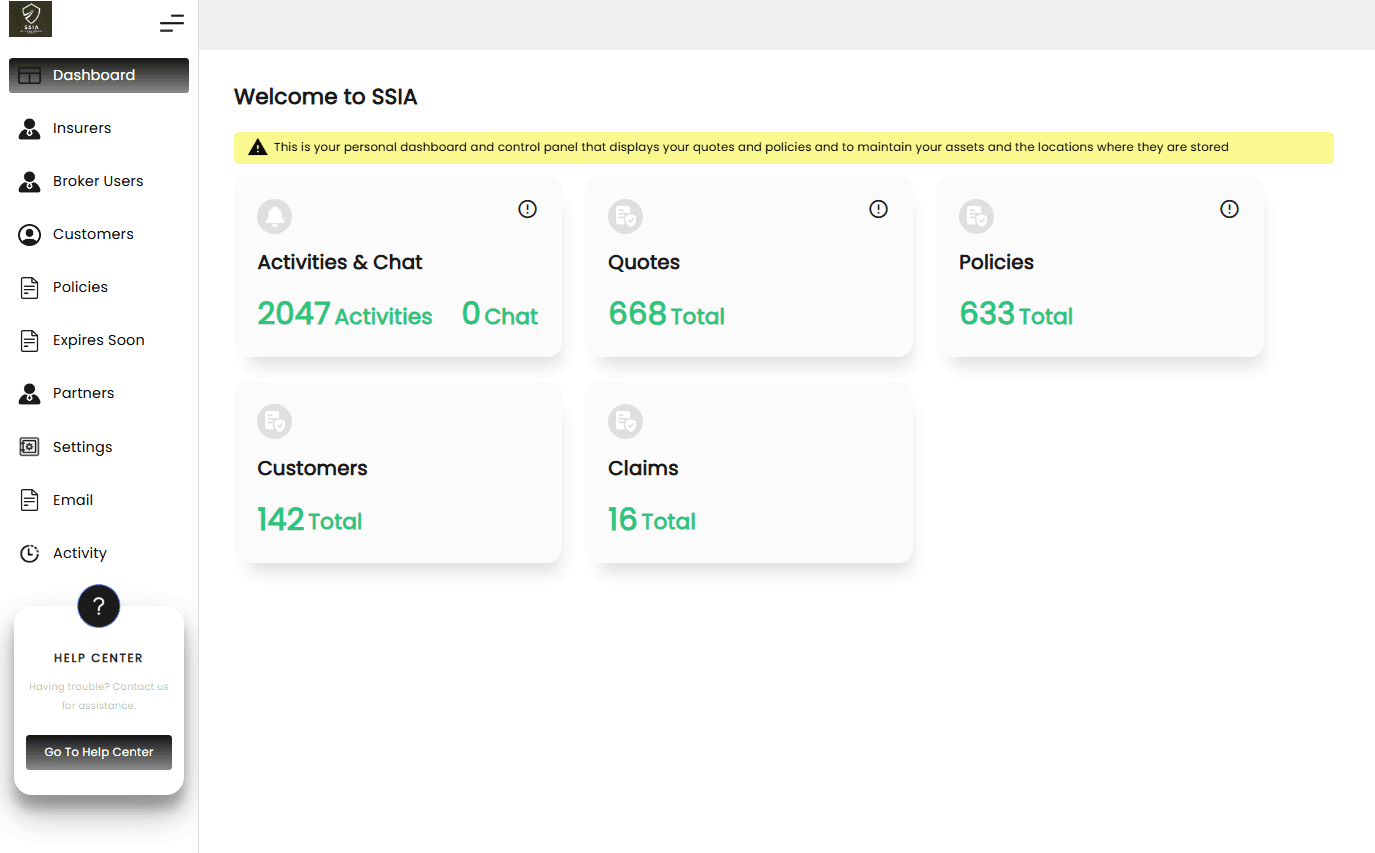This screenshot has width=1375, height=853.
Task: Click the question mark Help Center icon
Action: tap(98, 606)
